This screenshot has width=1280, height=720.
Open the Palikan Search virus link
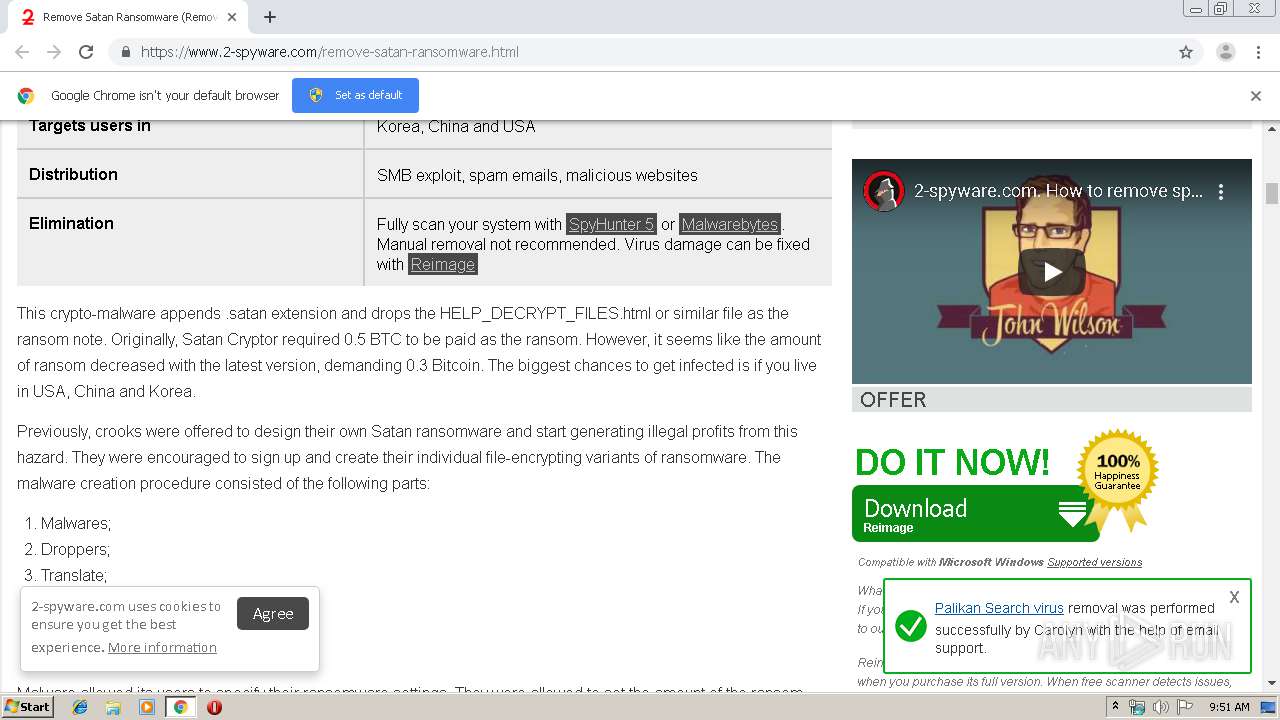[x=999, y=608]
